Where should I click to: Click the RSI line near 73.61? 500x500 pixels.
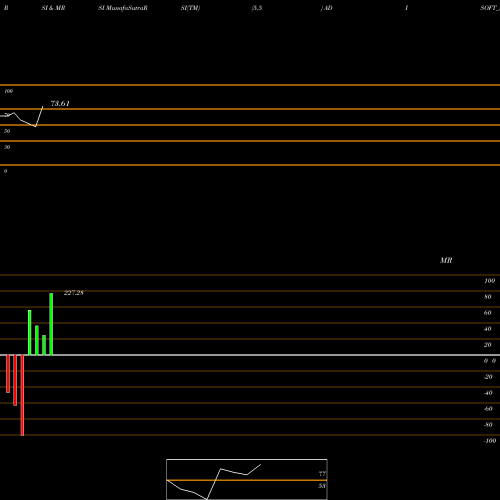pos(39,116)
